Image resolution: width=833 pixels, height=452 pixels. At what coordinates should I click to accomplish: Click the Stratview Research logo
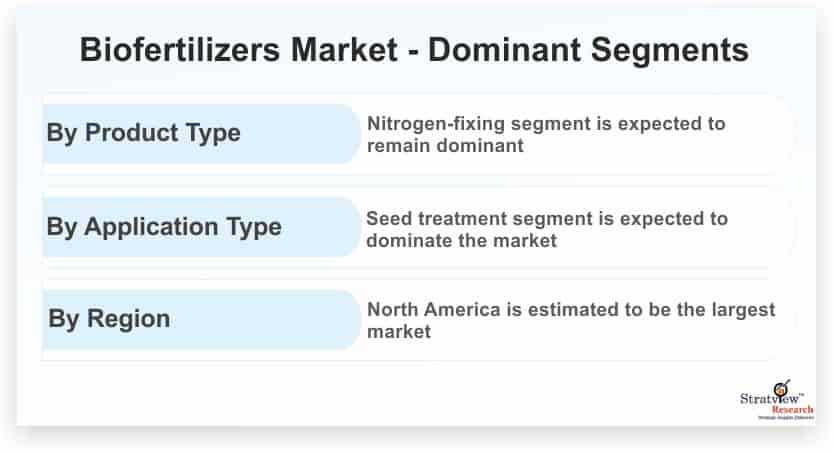point(777,400)
